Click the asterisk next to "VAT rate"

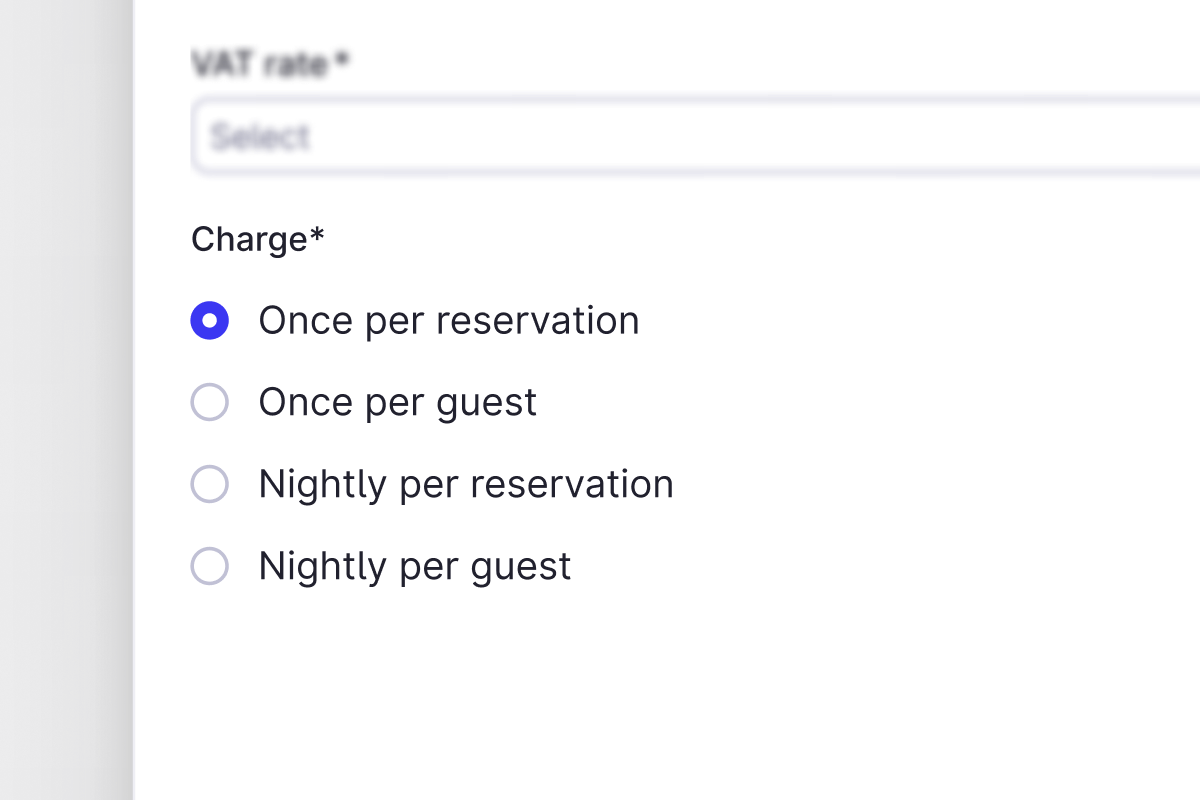342,61
